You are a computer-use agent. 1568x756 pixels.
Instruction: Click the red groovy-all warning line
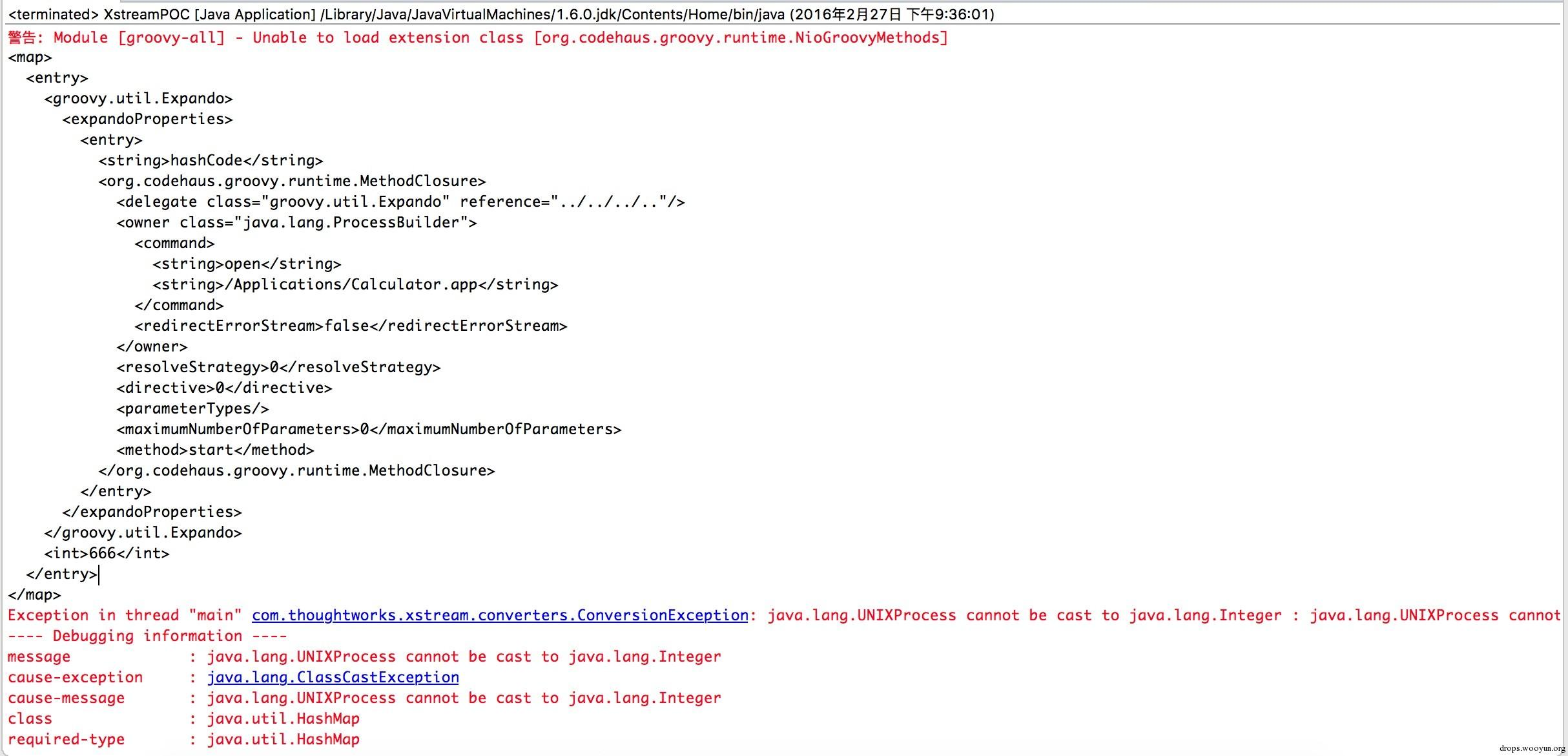coord(478,37)
